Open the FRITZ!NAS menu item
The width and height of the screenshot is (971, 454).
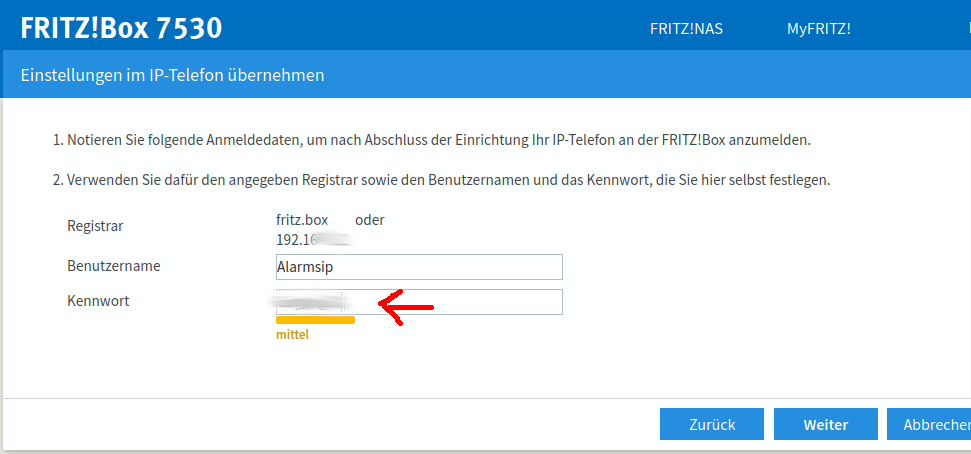click(x=686, y=29)
